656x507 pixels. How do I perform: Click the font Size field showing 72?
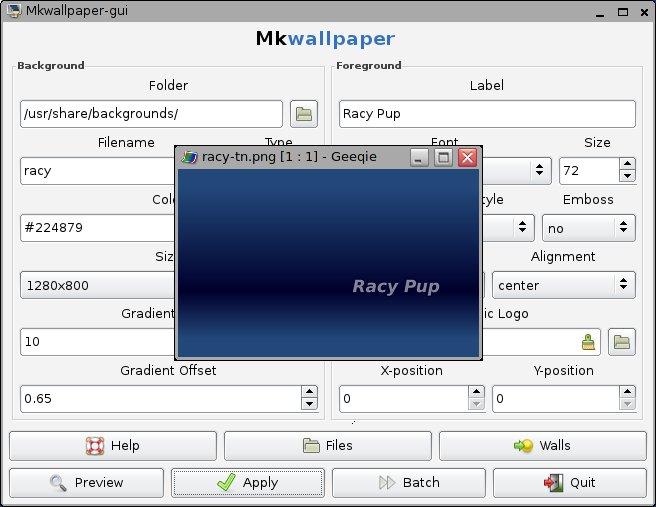click(589, 171)
